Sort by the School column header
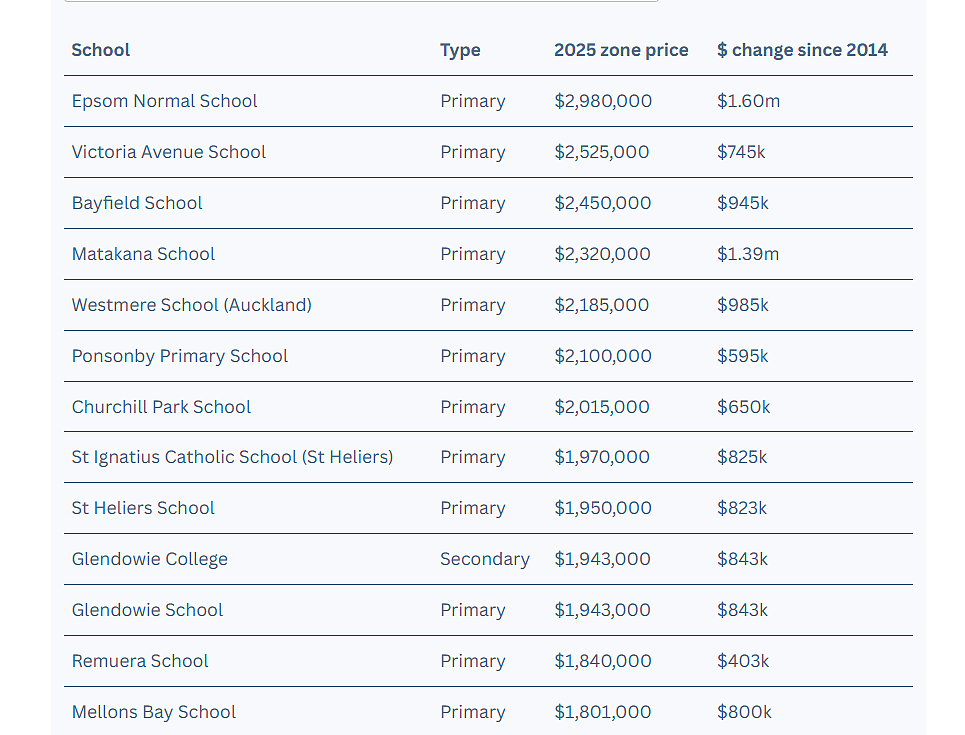Image resolution: width=965 pixels, height=735 pixels. click(100, 50)
